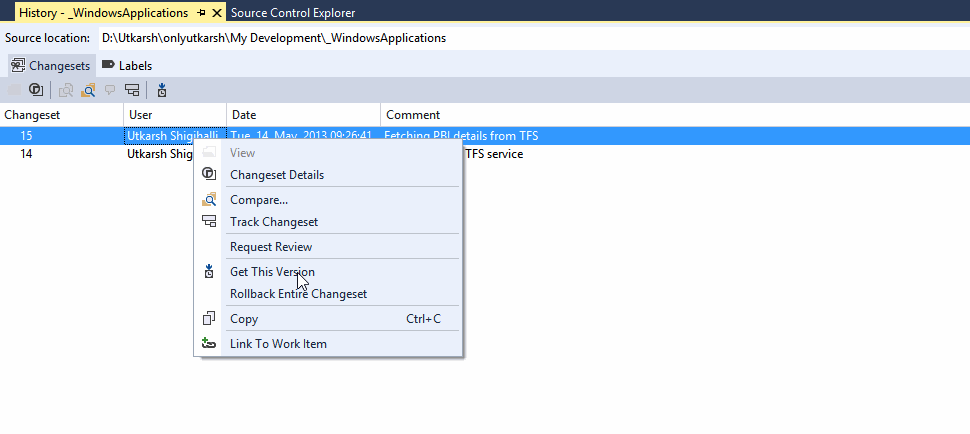The height and width of the screenshot is (434, 970).
Task: Click the Source location path field
Action: point(274,38)
